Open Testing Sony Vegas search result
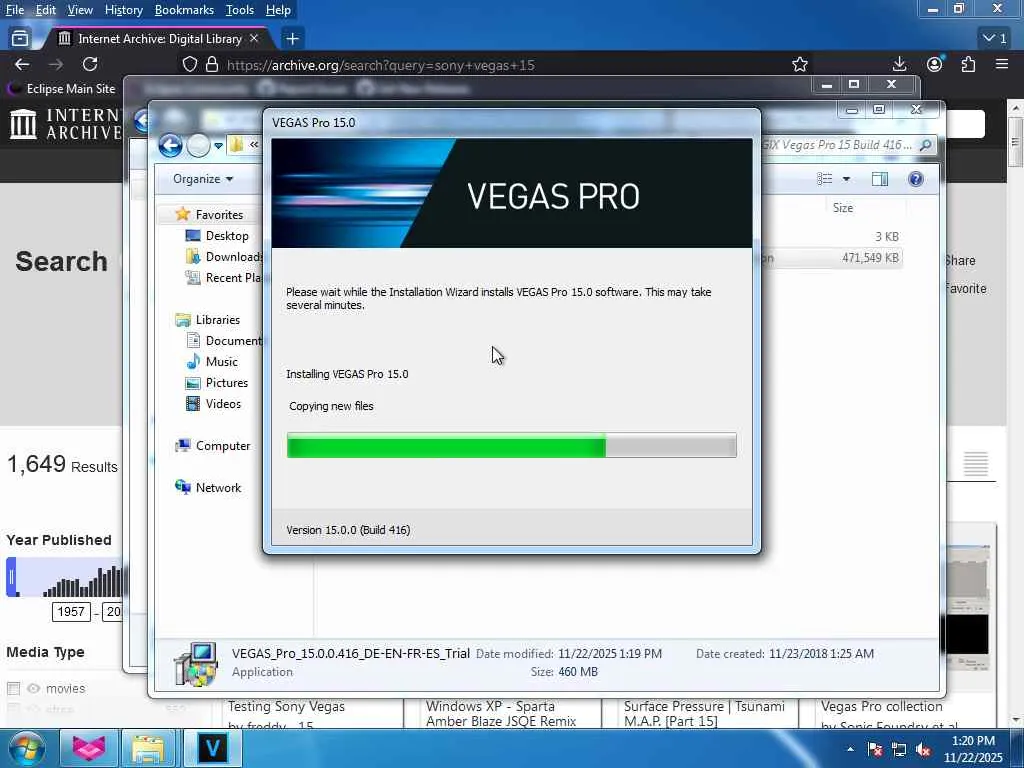The height and width of the screenshot is (768, 1024). tap(286, 707)
